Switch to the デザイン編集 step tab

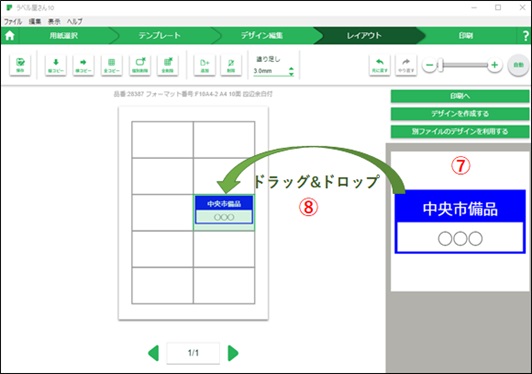[262, 35]
